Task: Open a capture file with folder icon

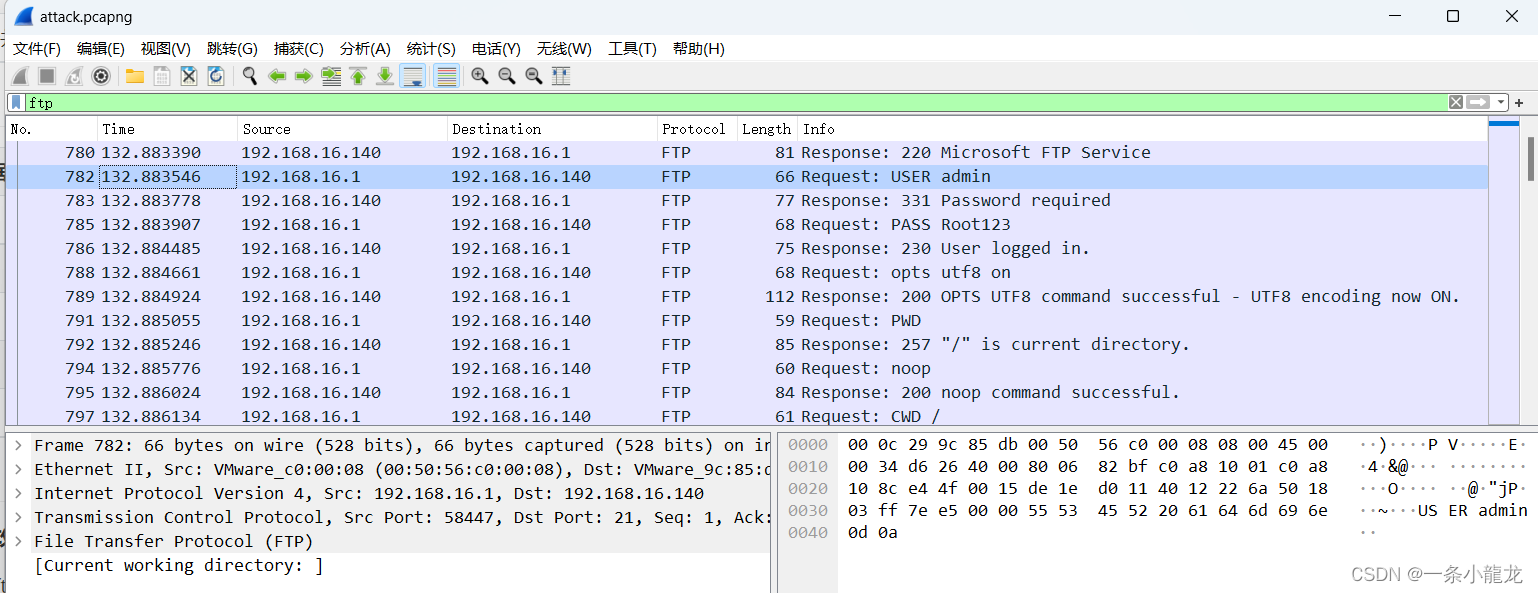Action: pos(134,76)
